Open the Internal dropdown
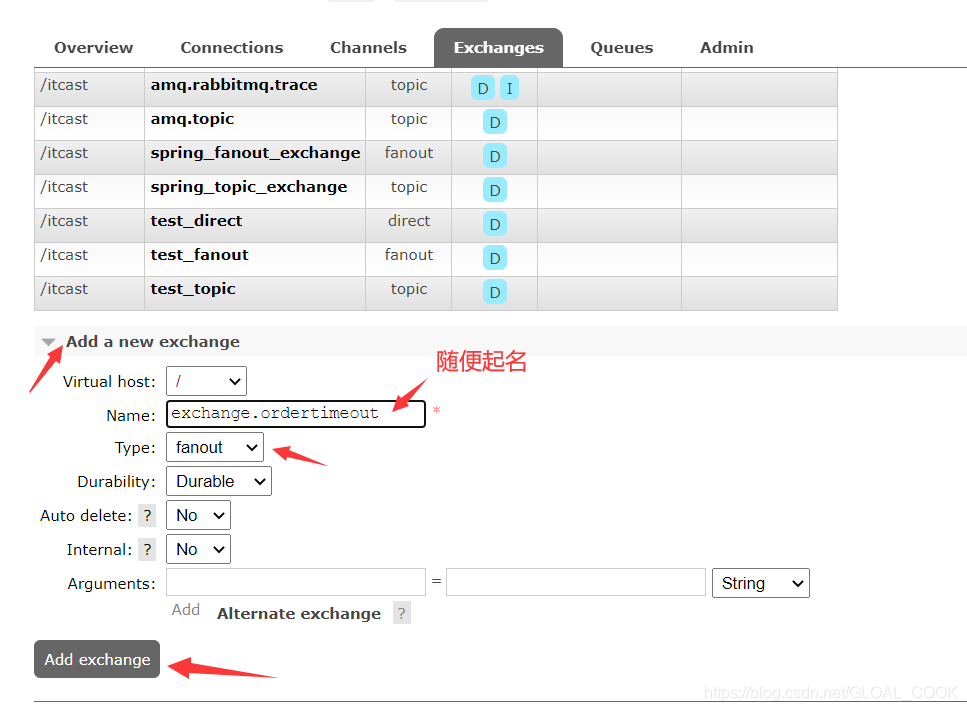This screenshot has height=711, width=967. (198, 549)
